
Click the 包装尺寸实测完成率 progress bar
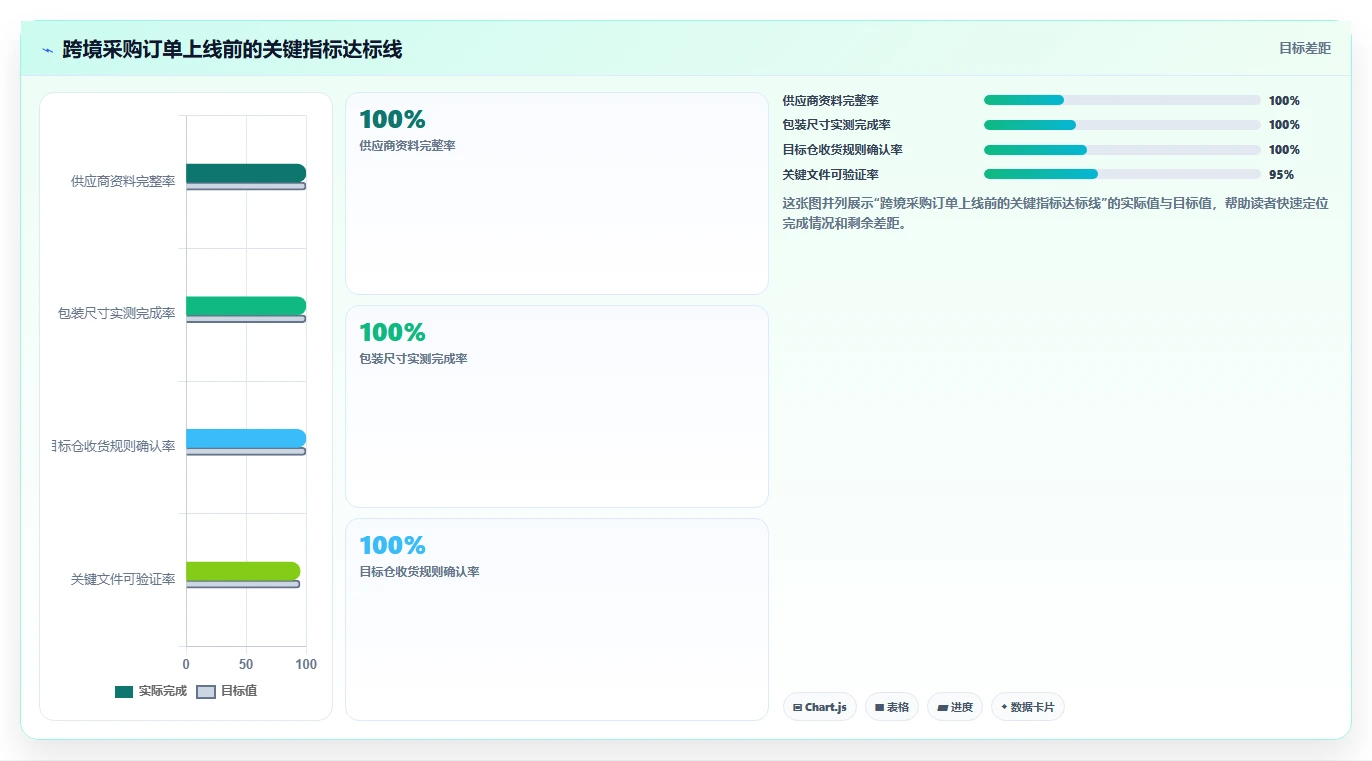pos(1122,125)
